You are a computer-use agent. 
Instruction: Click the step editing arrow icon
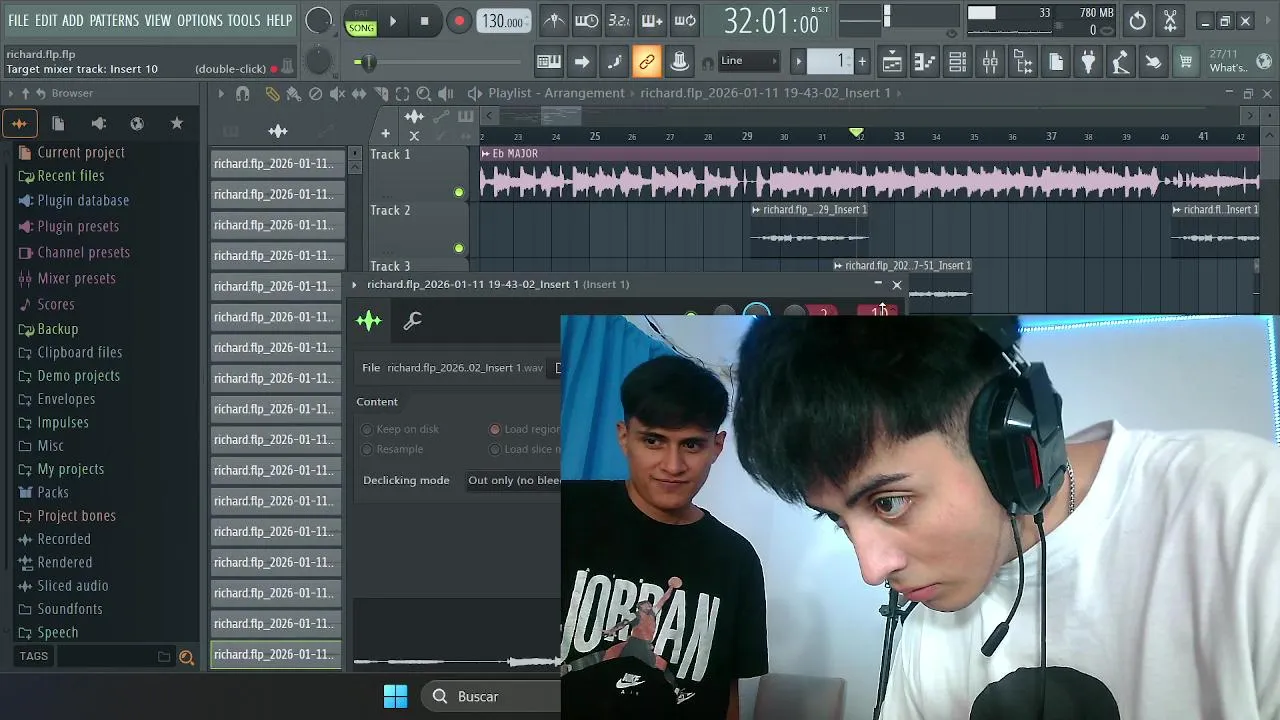point(582,62)
